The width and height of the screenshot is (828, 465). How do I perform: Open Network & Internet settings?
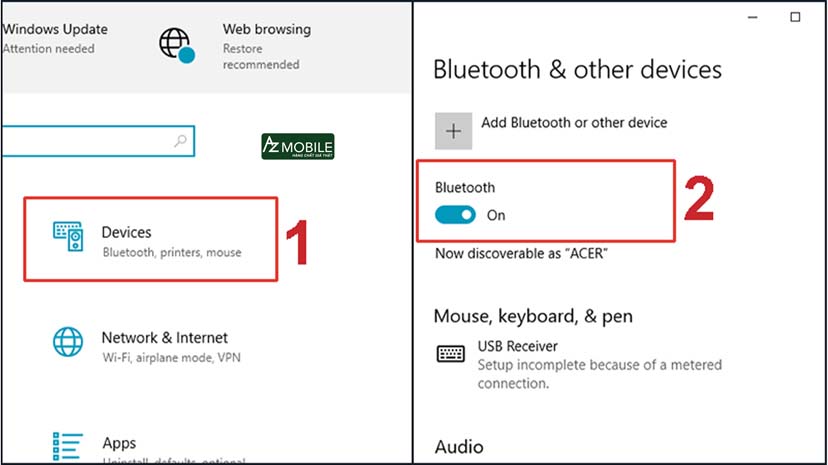(x=164, y=346)
